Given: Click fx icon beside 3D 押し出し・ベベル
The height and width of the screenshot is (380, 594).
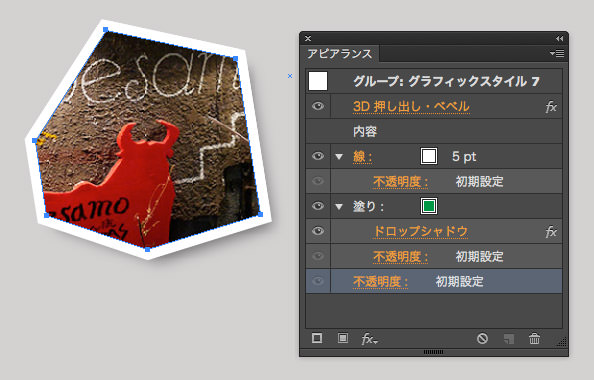Looking at the screenshot, I should [x=551, y=107].
